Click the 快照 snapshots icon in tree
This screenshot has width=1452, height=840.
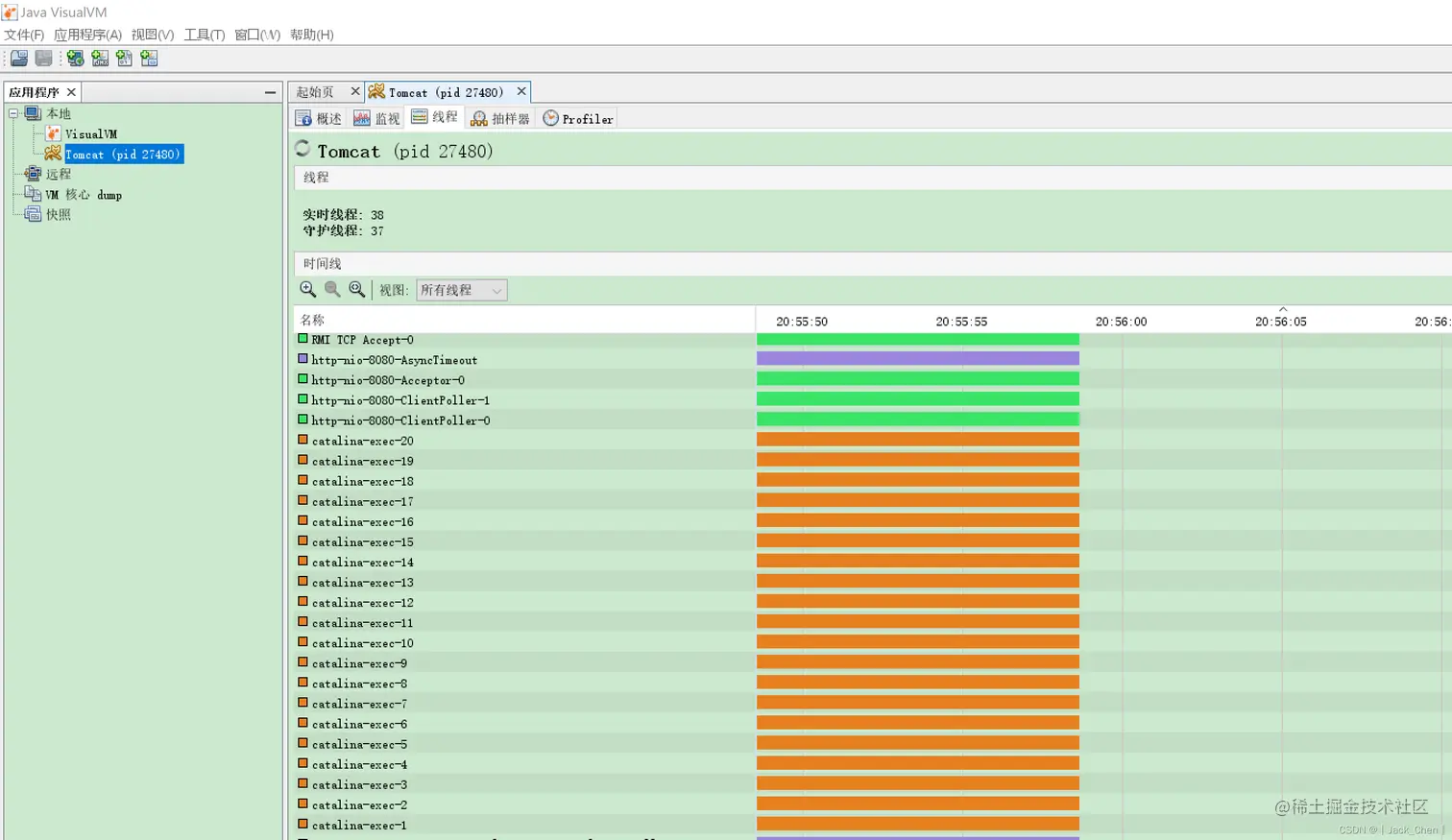(33, 214)
